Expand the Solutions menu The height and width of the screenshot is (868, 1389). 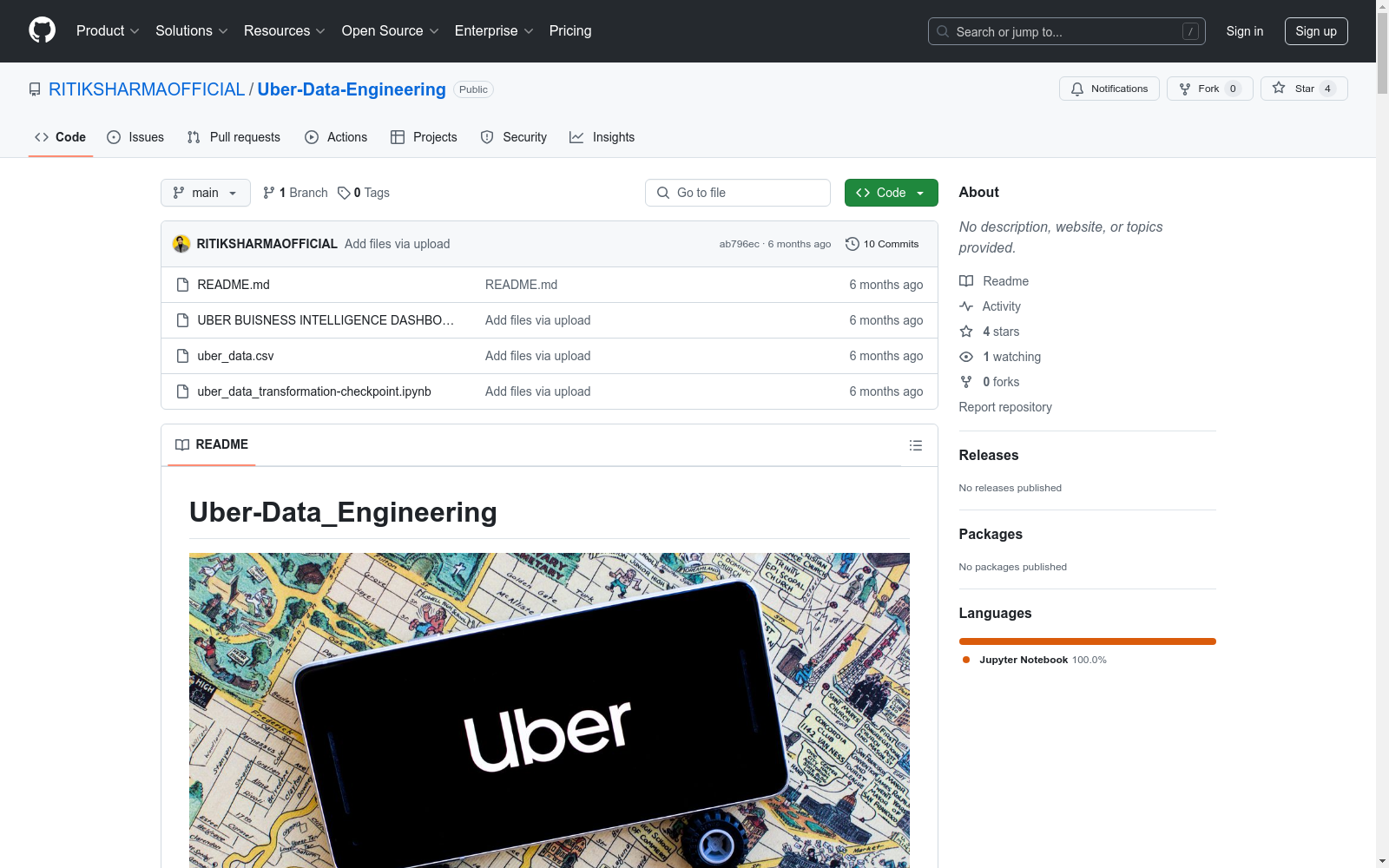(x=192, y=31)
